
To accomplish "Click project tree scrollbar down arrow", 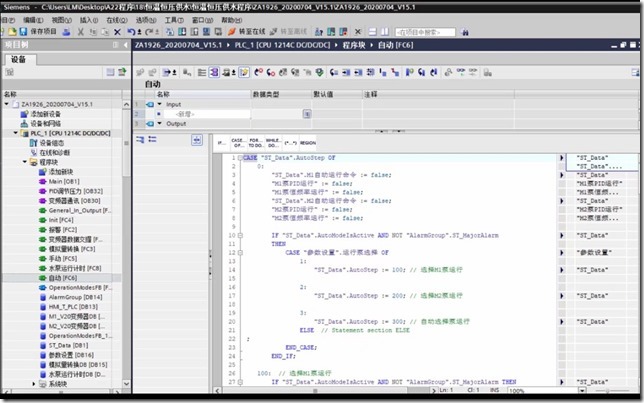I will click(126, 384).
